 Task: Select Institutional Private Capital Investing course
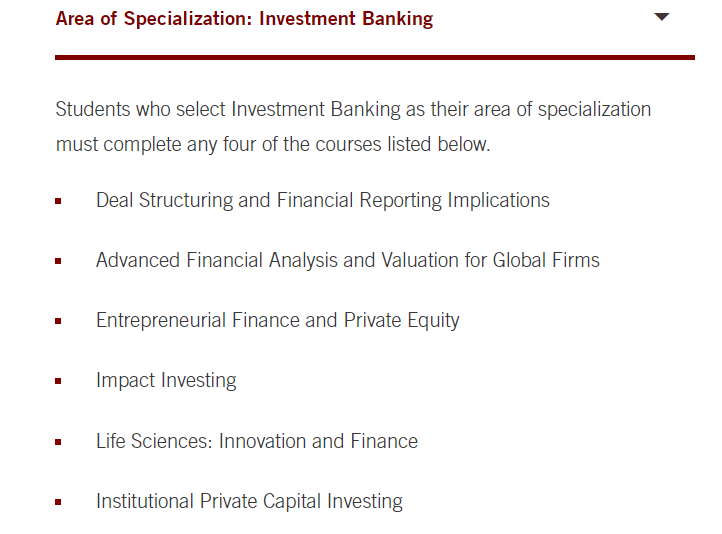(250, 501)
